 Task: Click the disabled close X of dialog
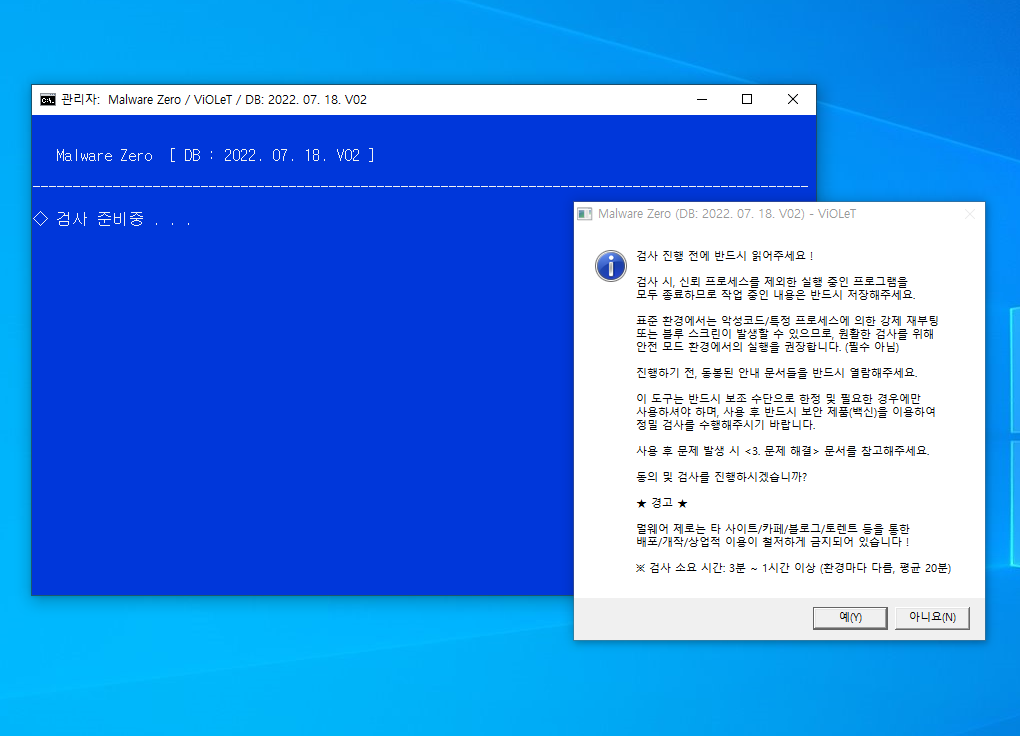(970, 214)
